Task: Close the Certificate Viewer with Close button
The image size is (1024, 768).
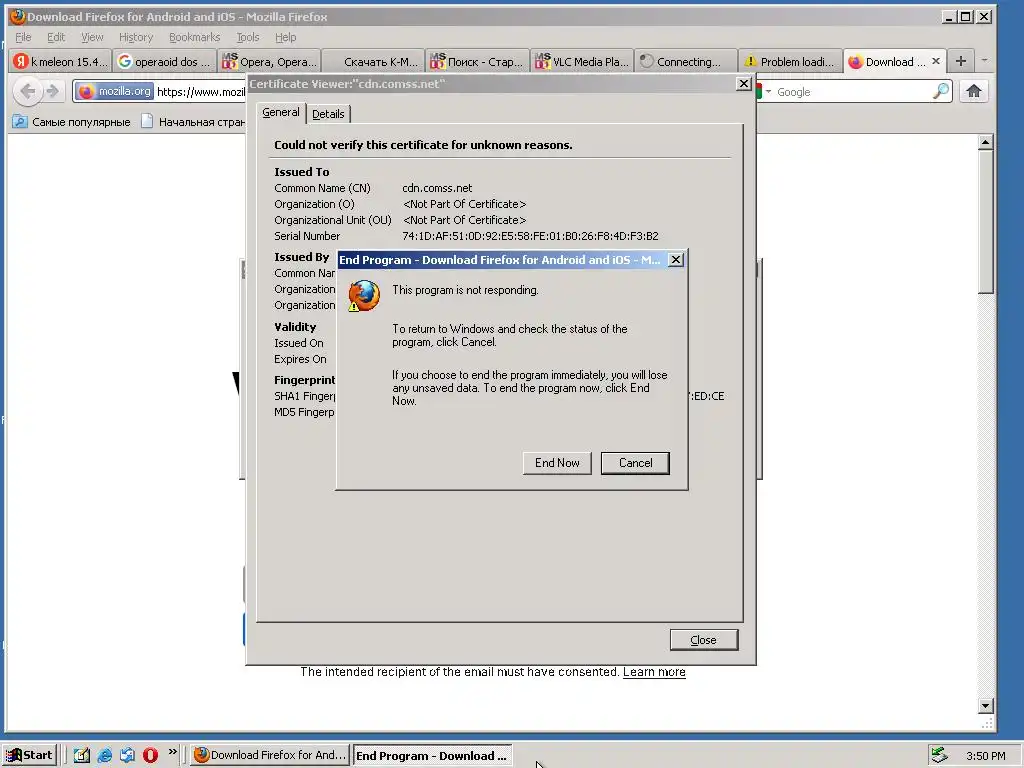Action: point(703,640)
